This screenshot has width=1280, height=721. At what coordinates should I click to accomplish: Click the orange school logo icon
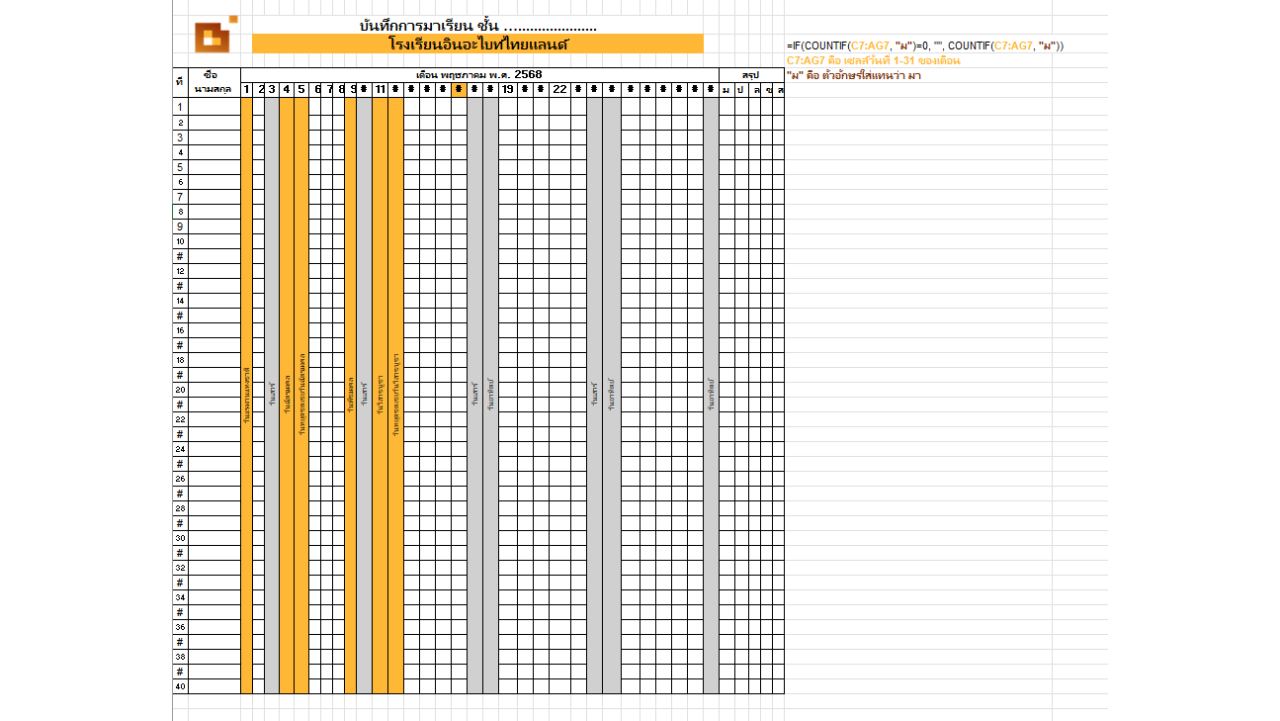coord(213,36)
